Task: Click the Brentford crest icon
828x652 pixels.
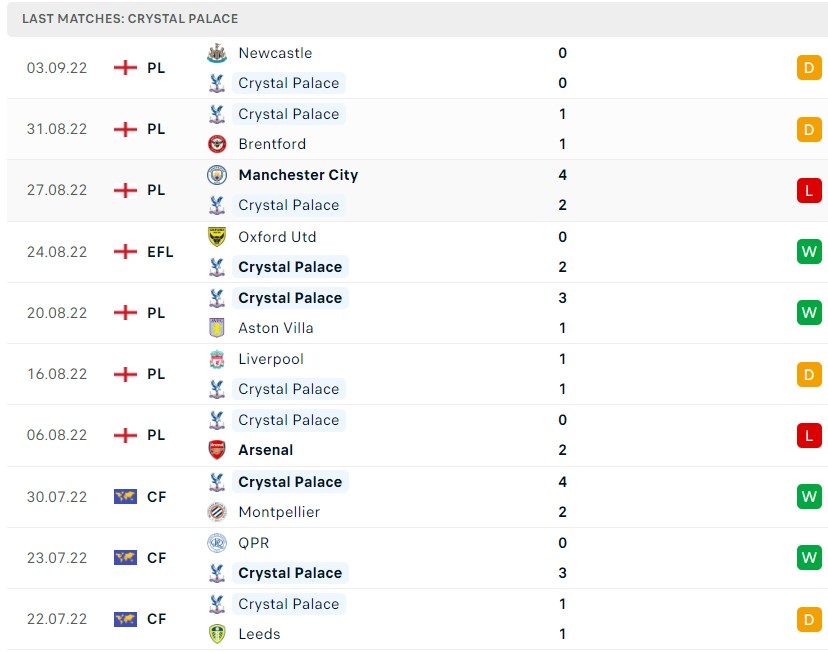Action: pos(217,144)
